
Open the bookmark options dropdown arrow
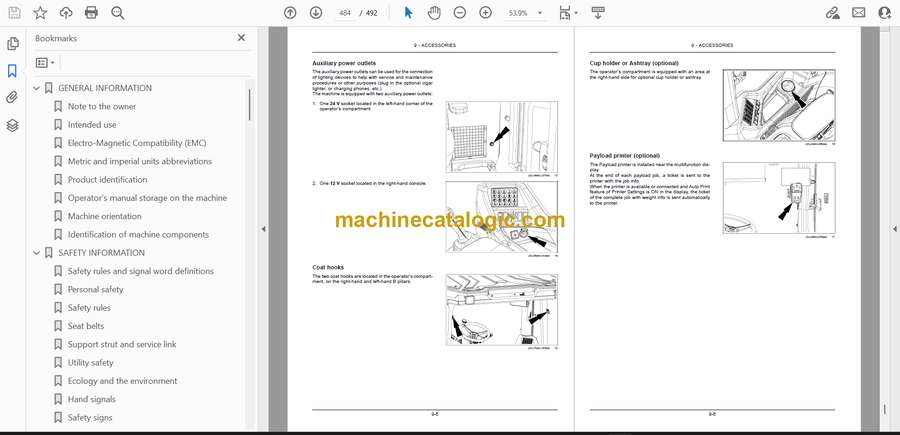tap(53, 63)
